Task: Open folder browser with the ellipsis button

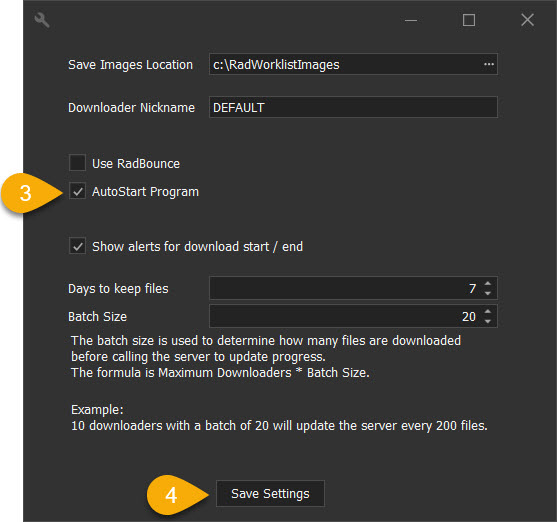Action: pos(489,64)
